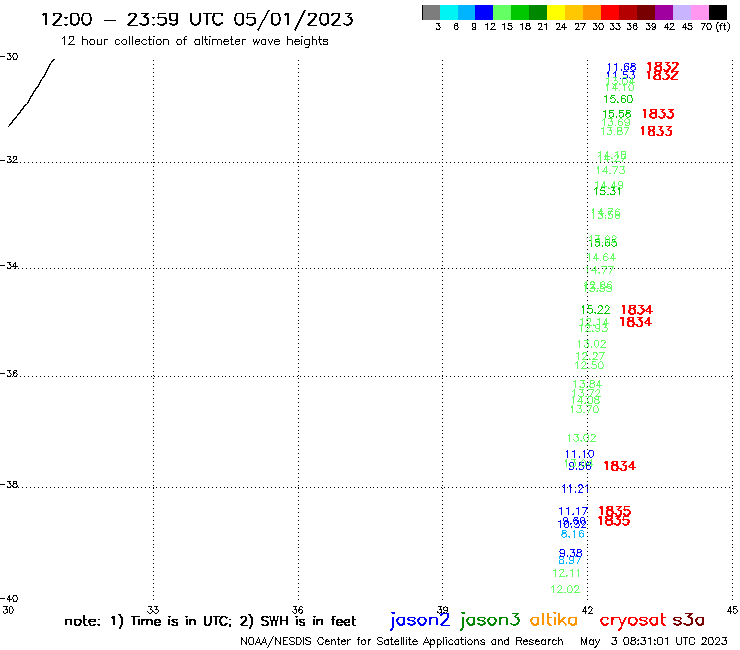Click the wave height value 13.70
740x650 pixels.
(x=584, y=409)
